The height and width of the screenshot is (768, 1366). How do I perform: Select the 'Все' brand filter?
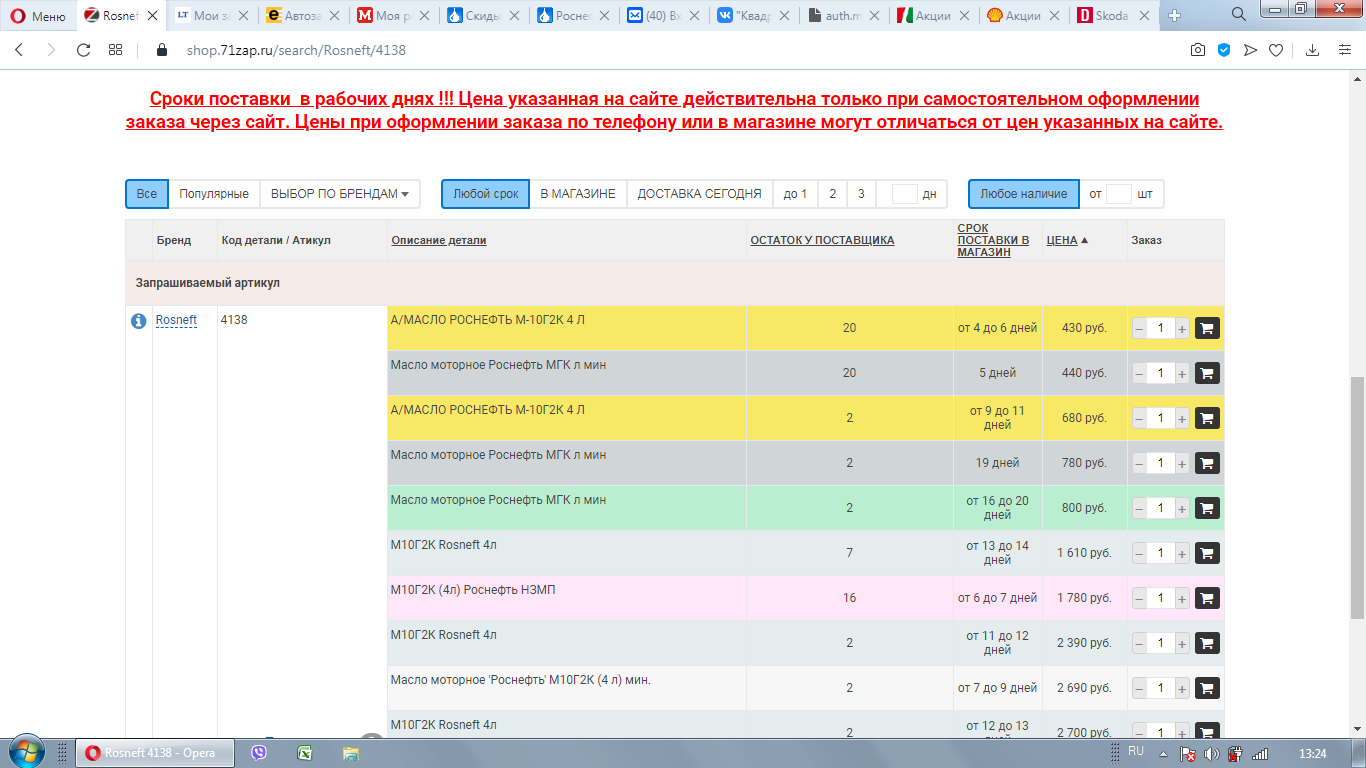click(147, 194)
